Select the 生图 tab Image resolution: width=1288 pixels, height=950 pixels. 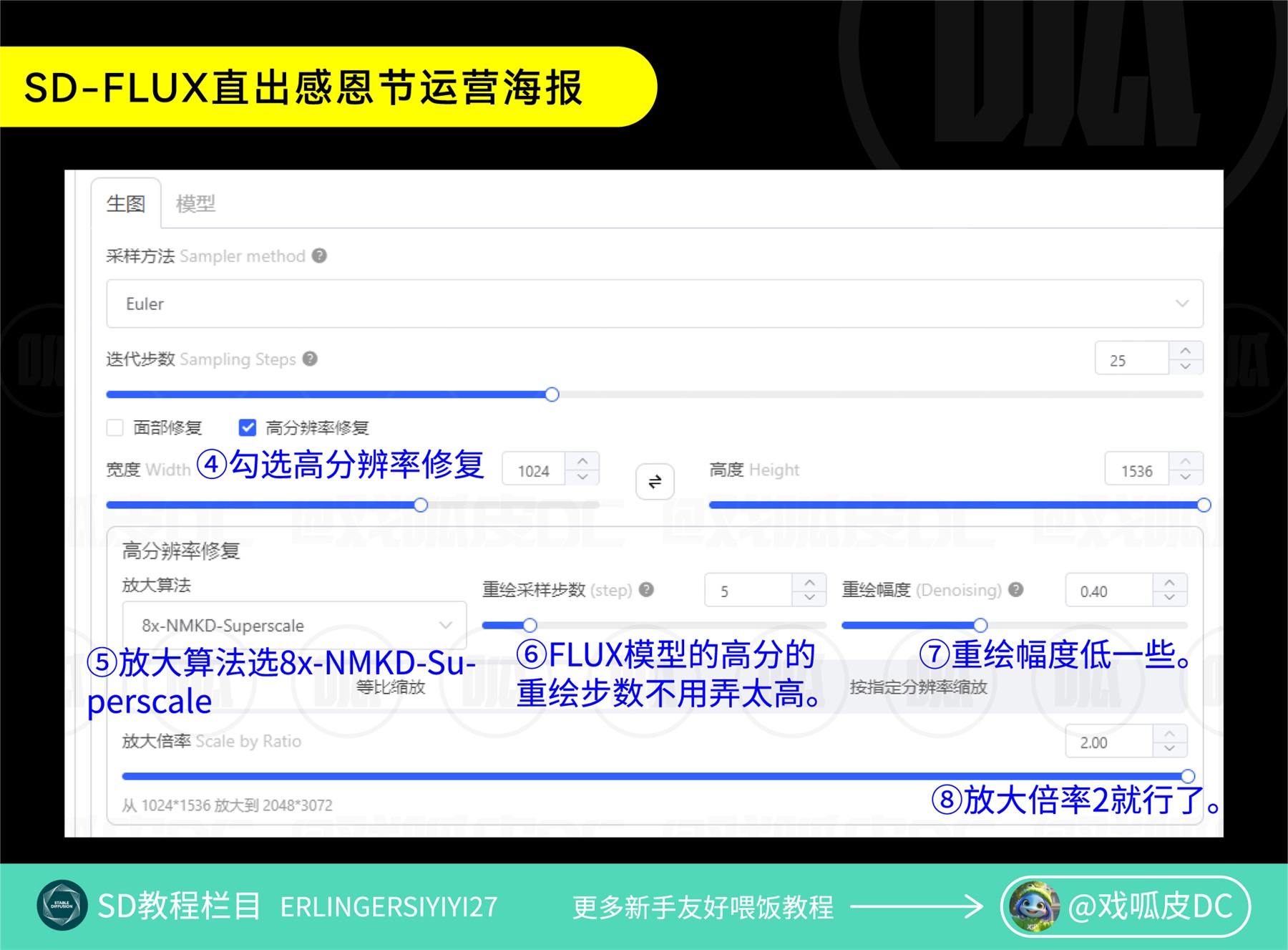pos(126,204)
